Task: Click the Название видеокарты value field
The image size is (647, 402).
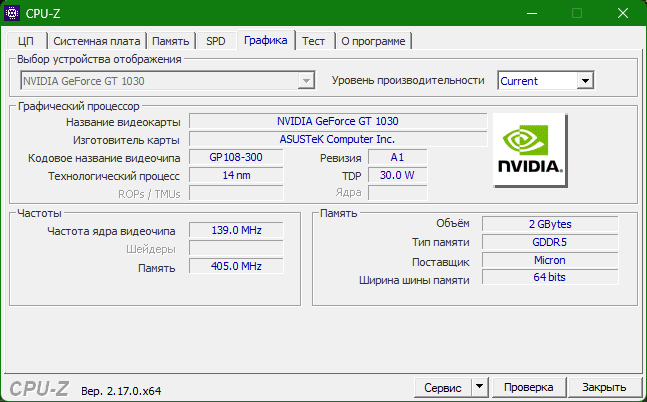Action: 337,121
